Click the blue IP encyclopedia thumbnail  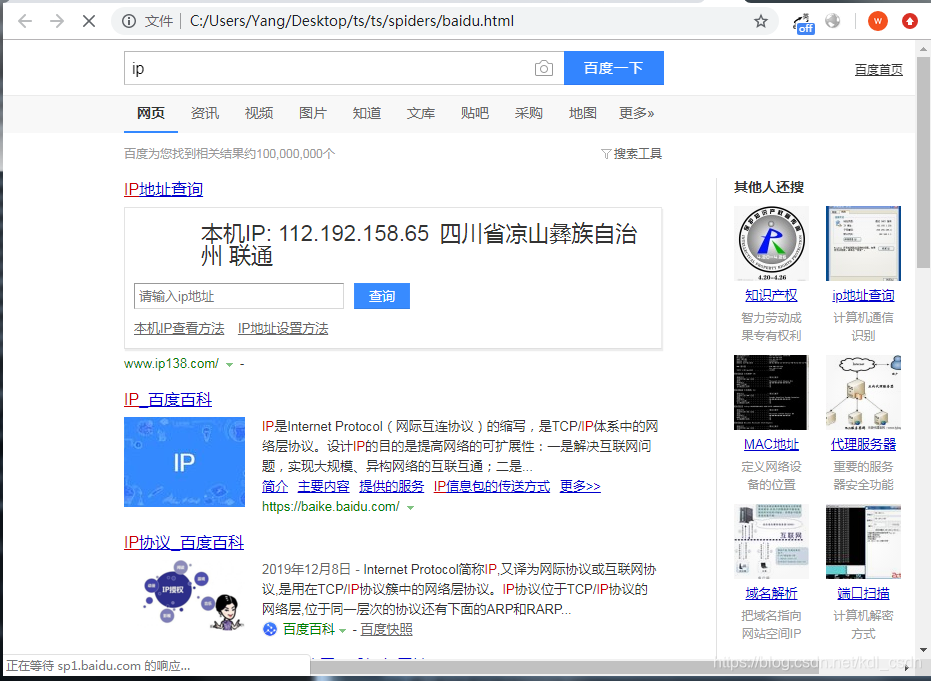click(x=184, y=462)
